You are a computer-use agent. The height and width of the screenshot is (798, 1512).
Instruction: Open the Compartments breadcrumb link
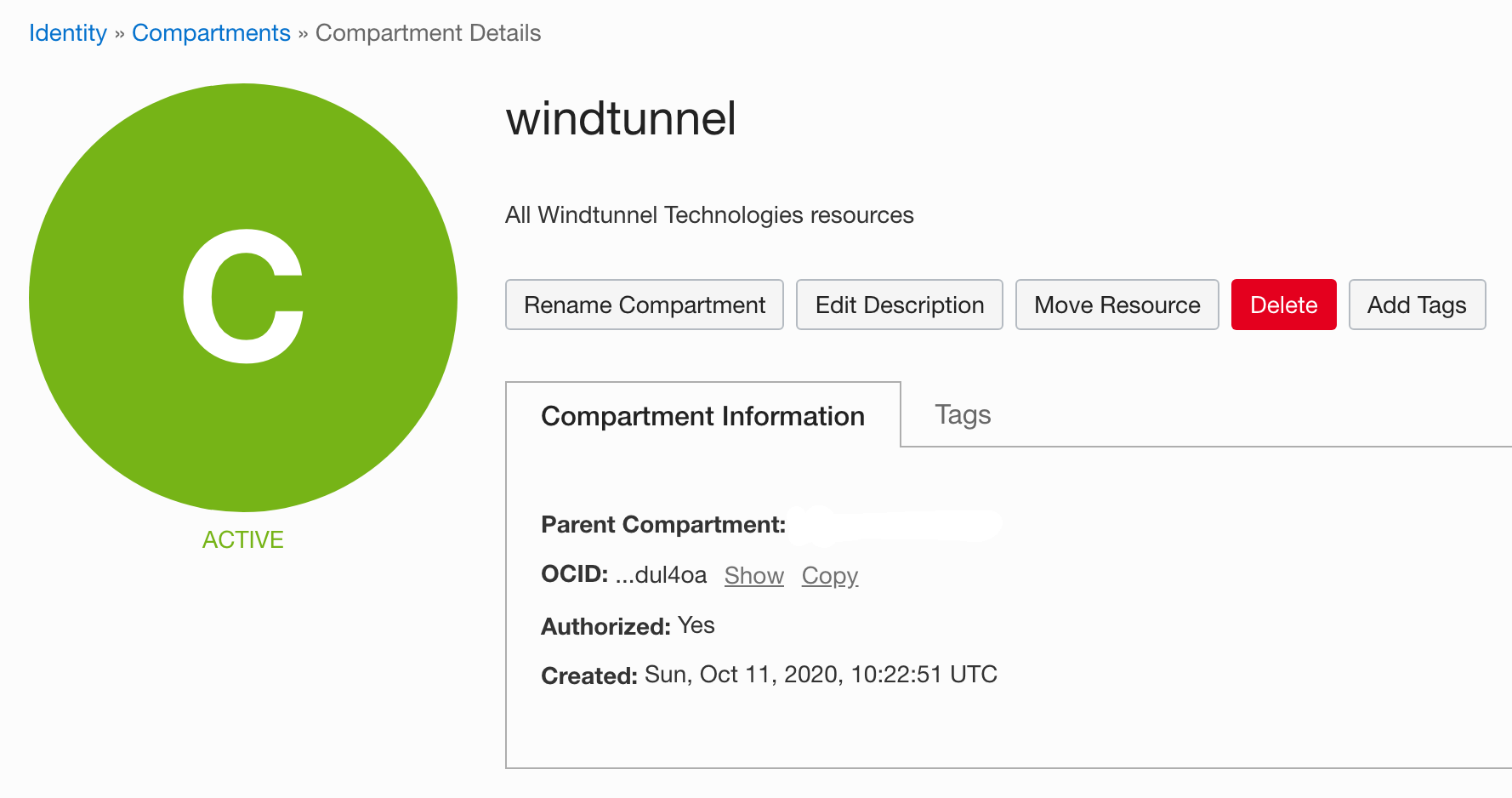[x=211, y=33]
